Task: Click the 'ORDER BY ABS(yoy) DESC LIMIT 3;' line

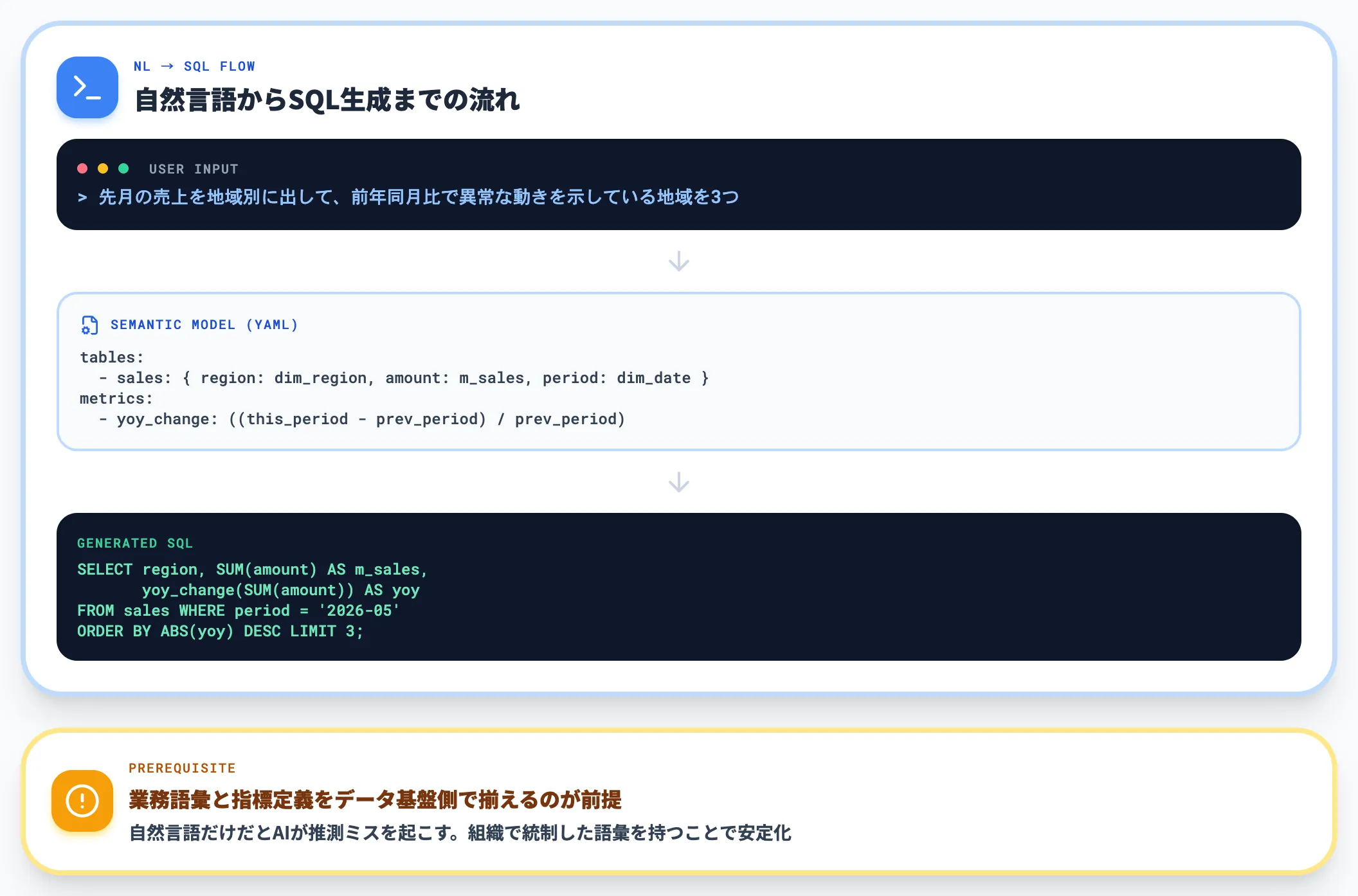Action: click(x=221, y=631)
